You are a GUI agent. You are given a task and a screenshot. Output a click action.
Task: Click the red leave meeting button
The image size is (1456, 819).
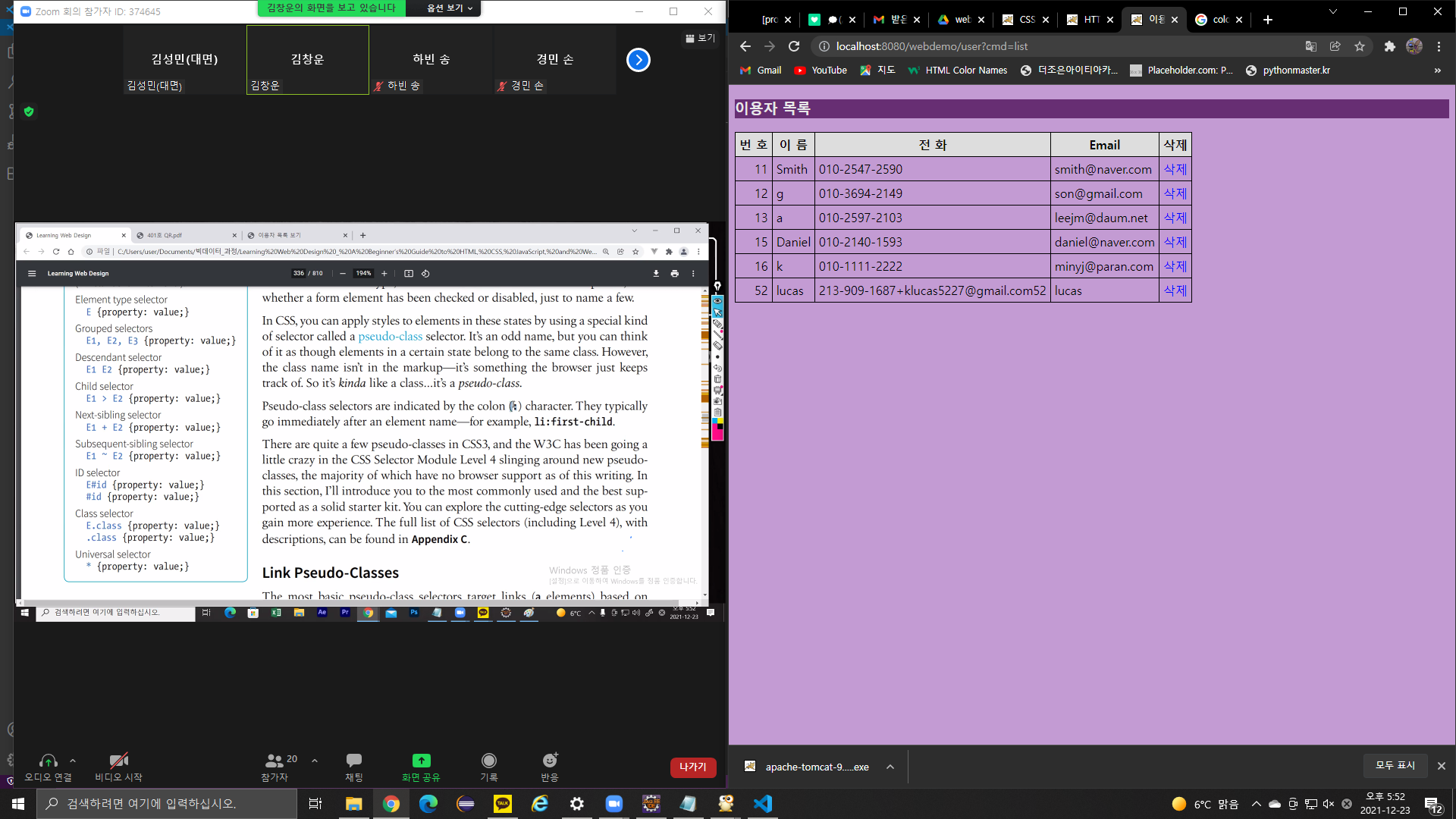(692, 767)
